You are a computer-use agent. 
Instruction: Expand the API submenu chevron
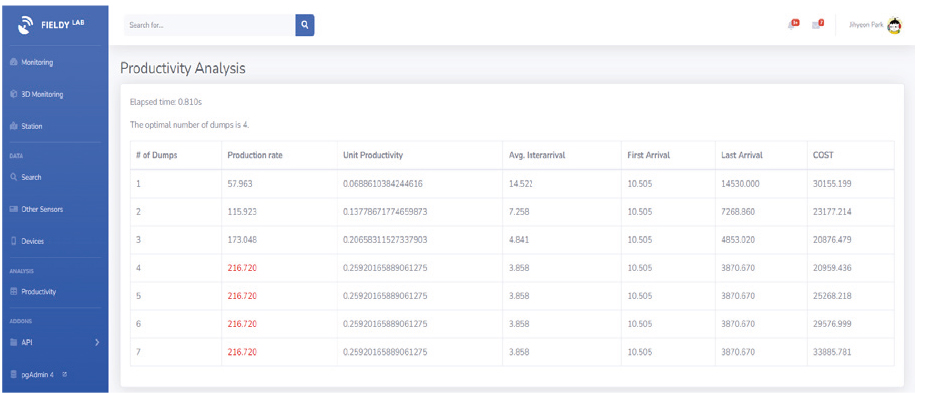[97, 342]
